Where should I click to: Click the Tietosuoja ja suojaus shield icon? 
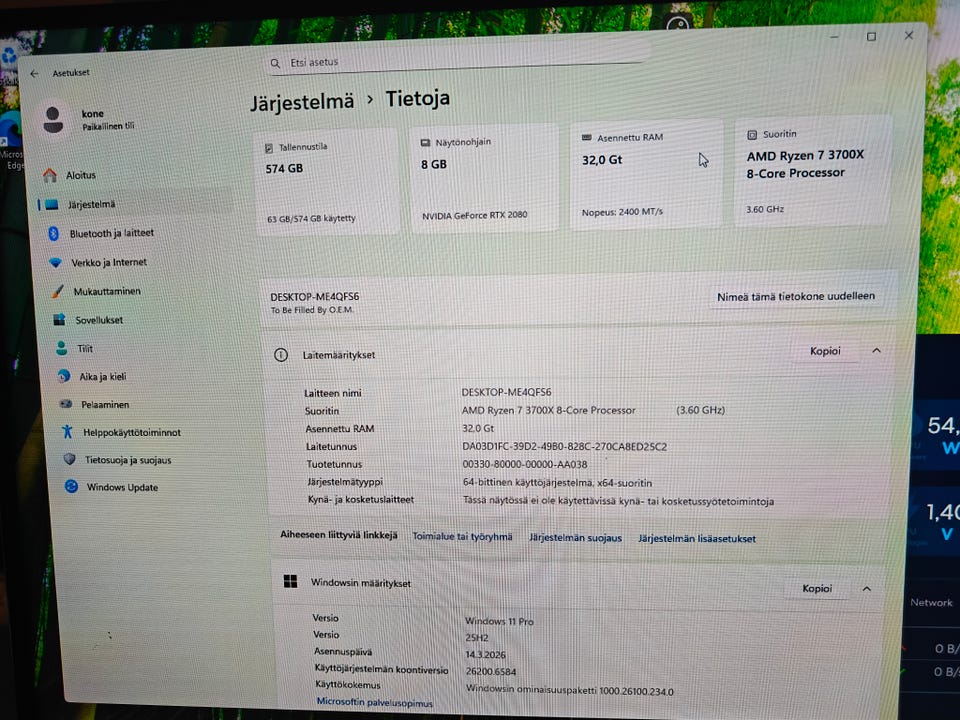[x=69, y=459]
